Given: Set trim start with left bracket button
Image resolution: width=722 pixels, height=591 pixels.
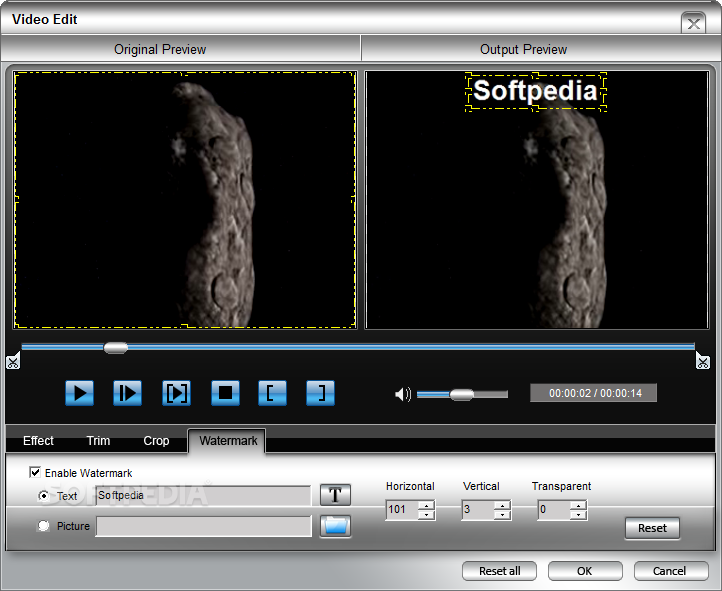Looking at the screenshot, I should point(273,393).
